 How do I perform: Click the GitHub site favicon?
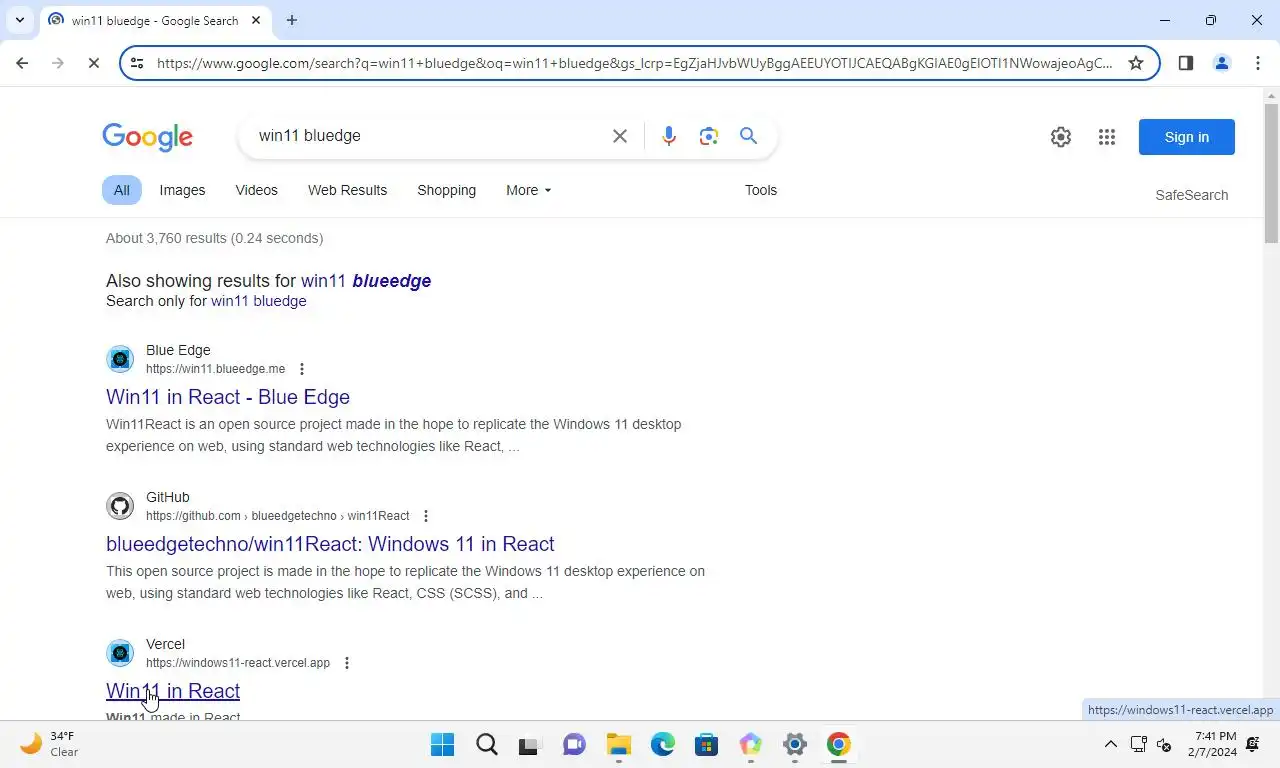click(120, 506)
